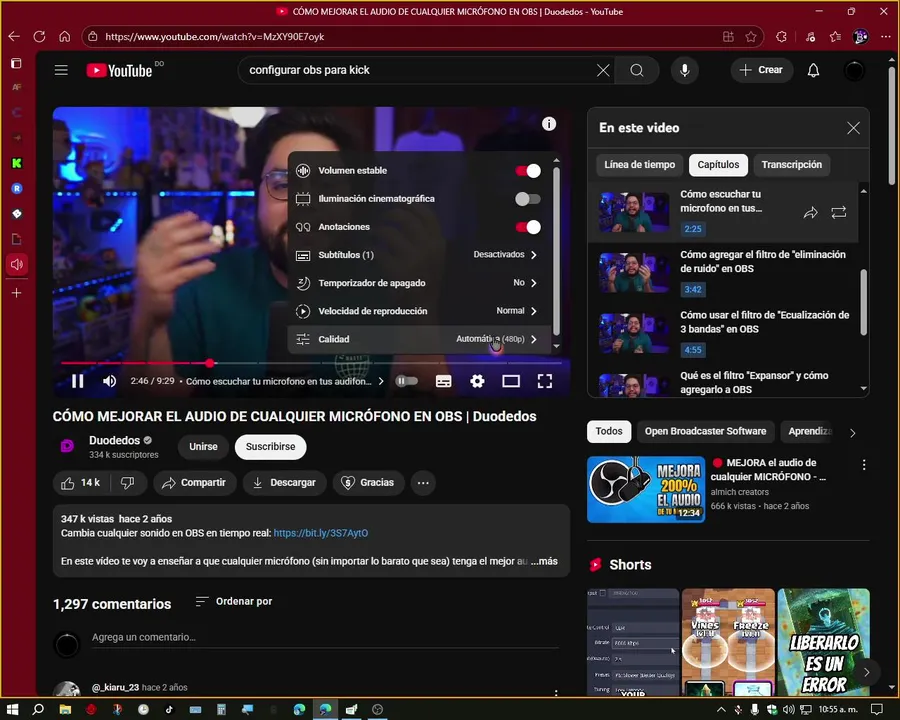Open the notifications bell
Screen dimensions: 900x720
pyautogui.click(x=813, y=70)
